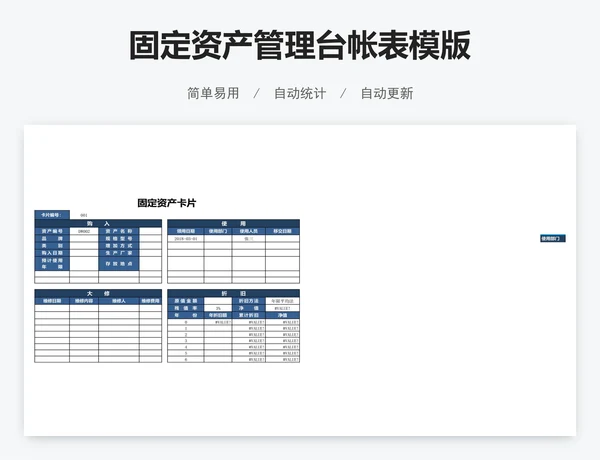This screenshot has height=460, width=600.
Task: Select the 使用 section header
Action: pyautogui.click(x=233, y=223)
